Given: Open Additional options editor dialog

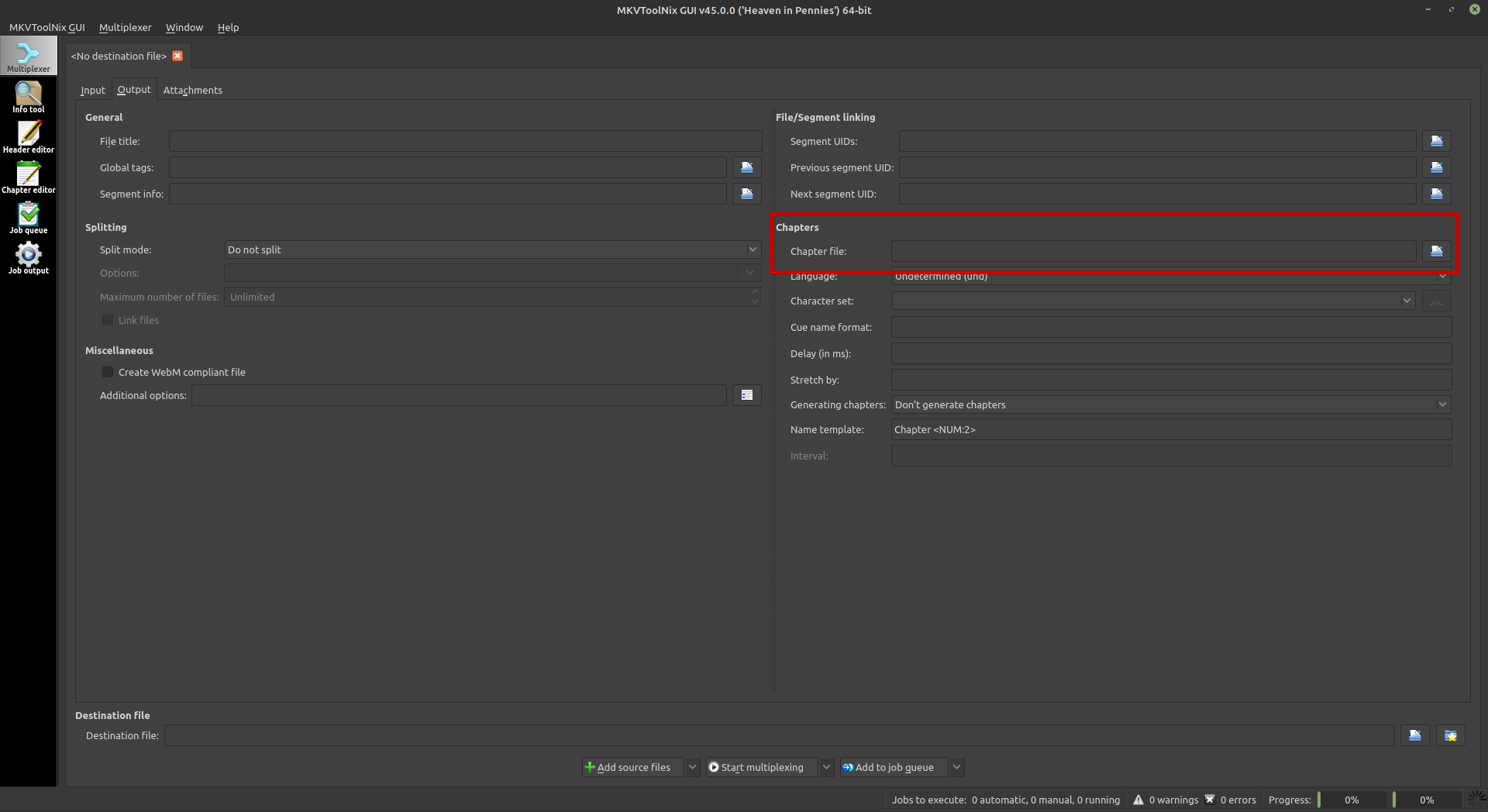Looking at the screenshot, I should 747,395.
